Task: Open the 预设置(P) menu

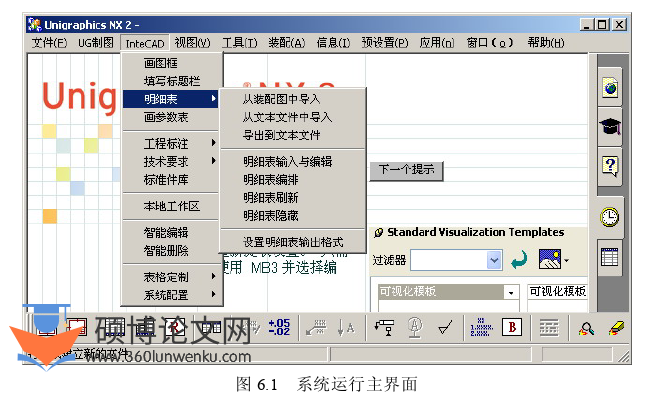Action: point(385,43)
